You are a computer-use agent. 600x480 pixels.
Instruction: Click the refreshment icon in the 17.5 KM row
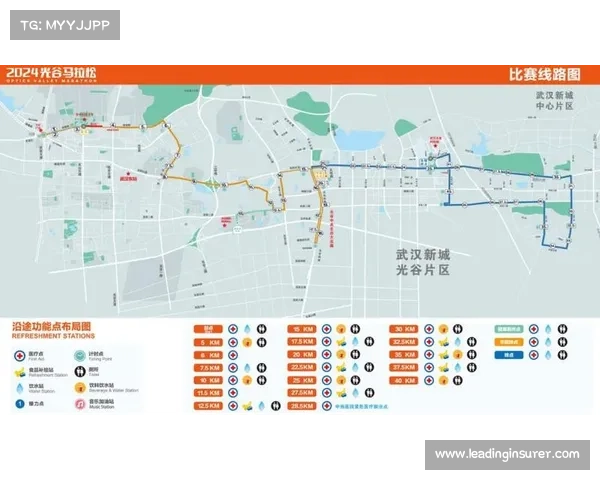341,342
